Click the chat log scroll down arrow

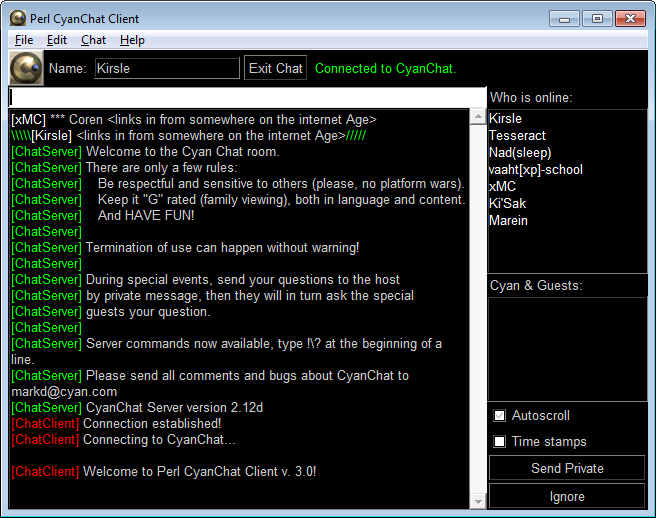(477, 501)
